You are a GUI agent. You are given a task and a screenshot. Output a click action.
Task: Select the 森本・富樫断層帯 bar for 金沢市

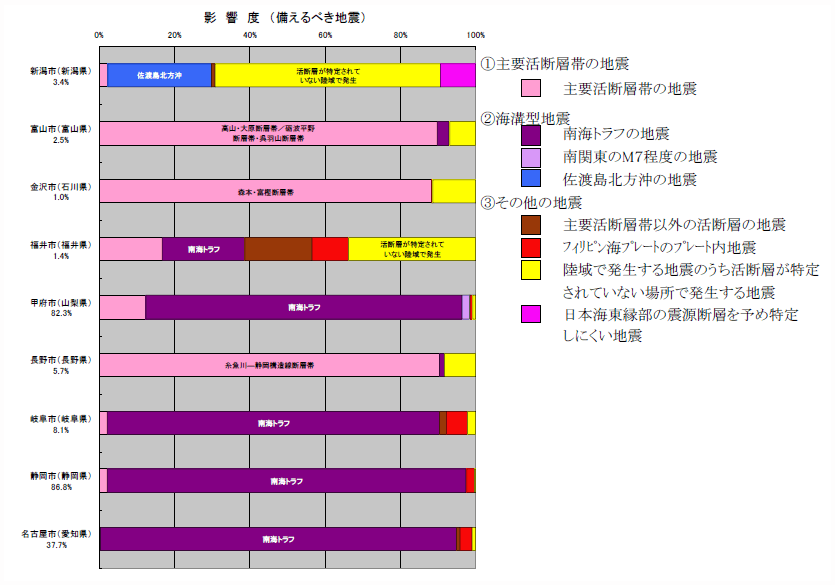[x=266, y=191]
